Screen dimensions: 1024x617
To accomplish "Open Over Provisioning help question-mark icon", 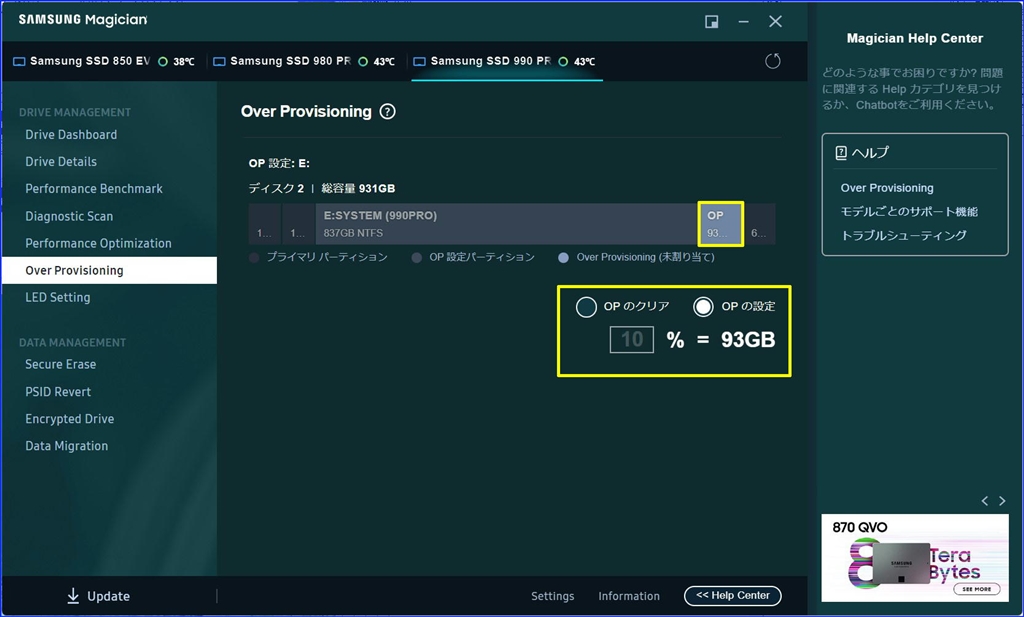I will click(387, 112).
